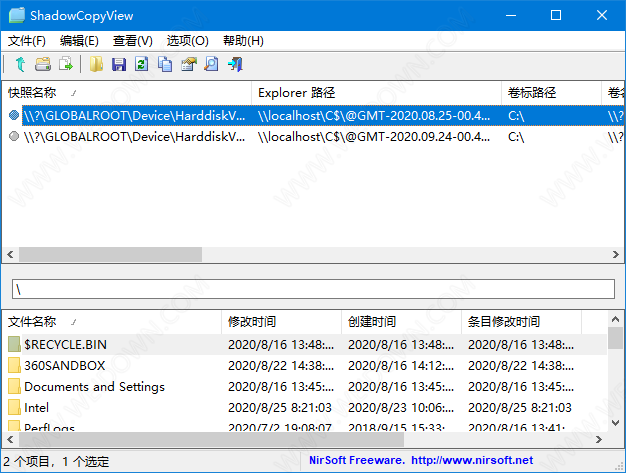Click the $RECYCLE.BIN folder icon
The width and height of the screenshot is (626, 473).
pyautogui.click(x=14, y=344)
